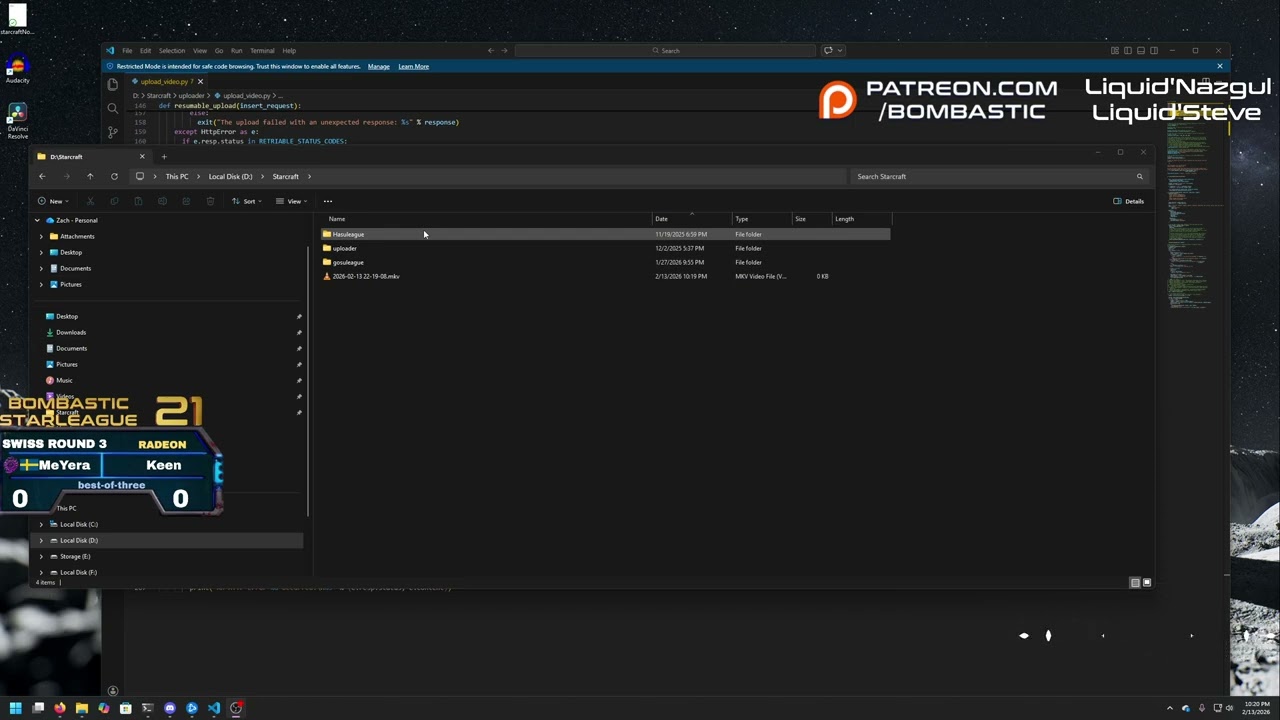Viewport: 1280px width, 720px height.
Task: Click the back arrow in File Explorer
Action: tap(42, 176)
